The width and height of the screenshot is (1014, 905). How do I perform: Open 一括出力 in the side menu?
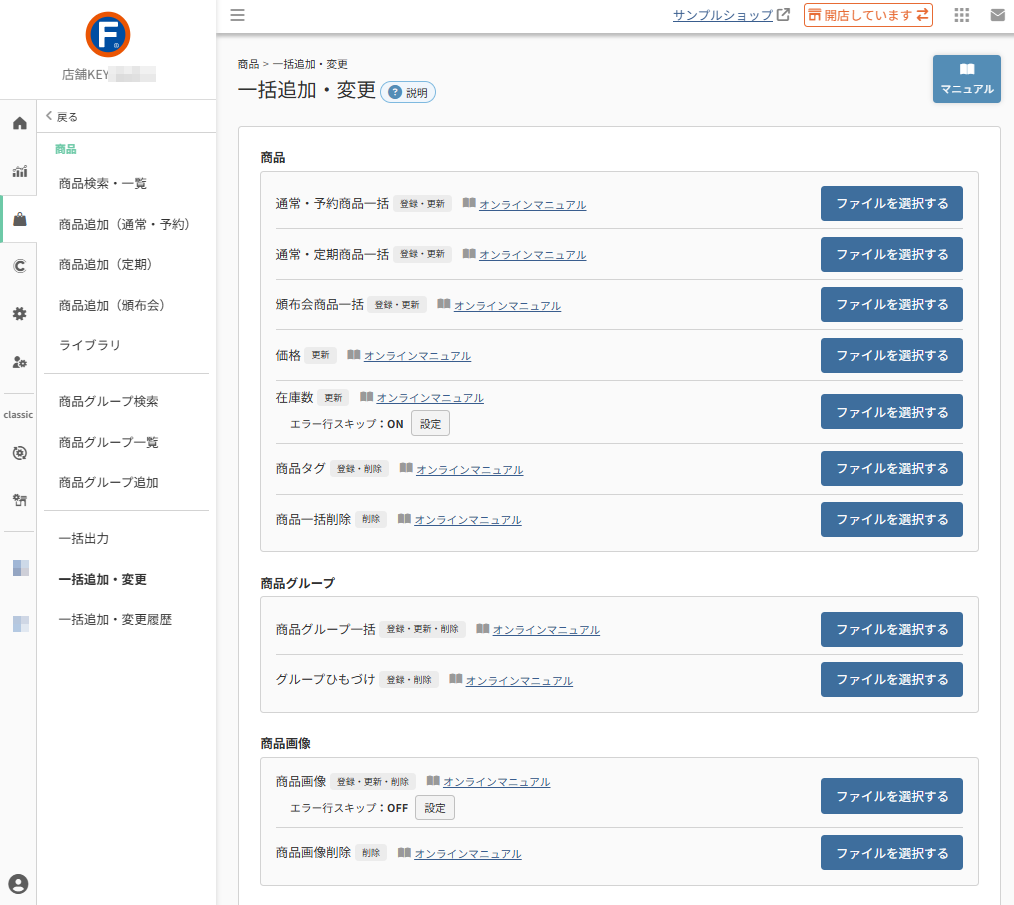[83, 539]
